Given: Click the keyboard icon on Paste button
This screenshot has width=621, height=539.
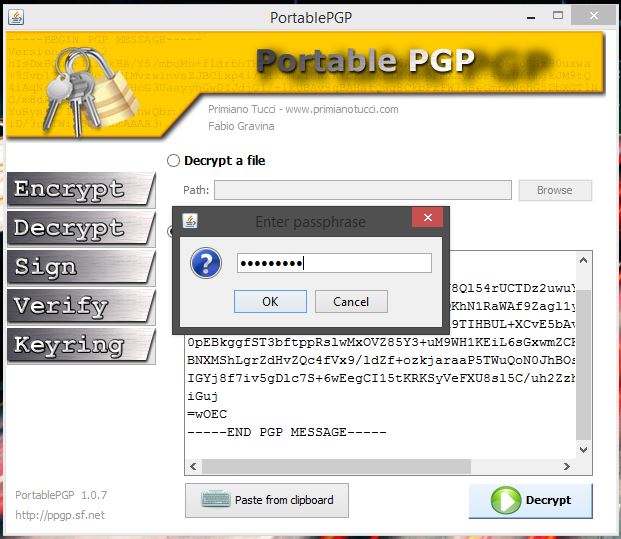Looking at the screenshot, I should (215, 499).
